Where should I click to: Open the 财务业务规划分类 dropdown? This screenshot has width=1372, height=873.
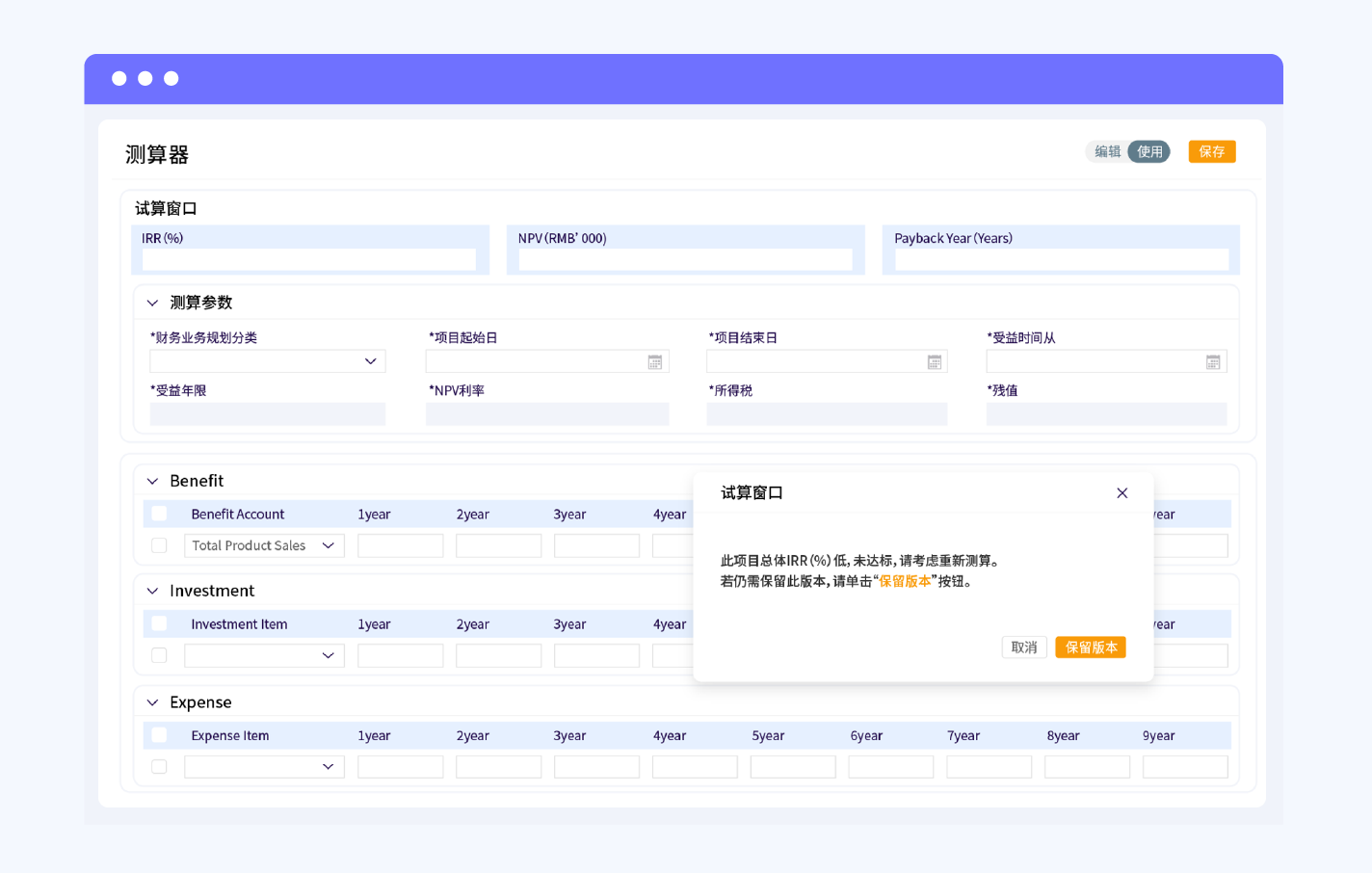268,361
